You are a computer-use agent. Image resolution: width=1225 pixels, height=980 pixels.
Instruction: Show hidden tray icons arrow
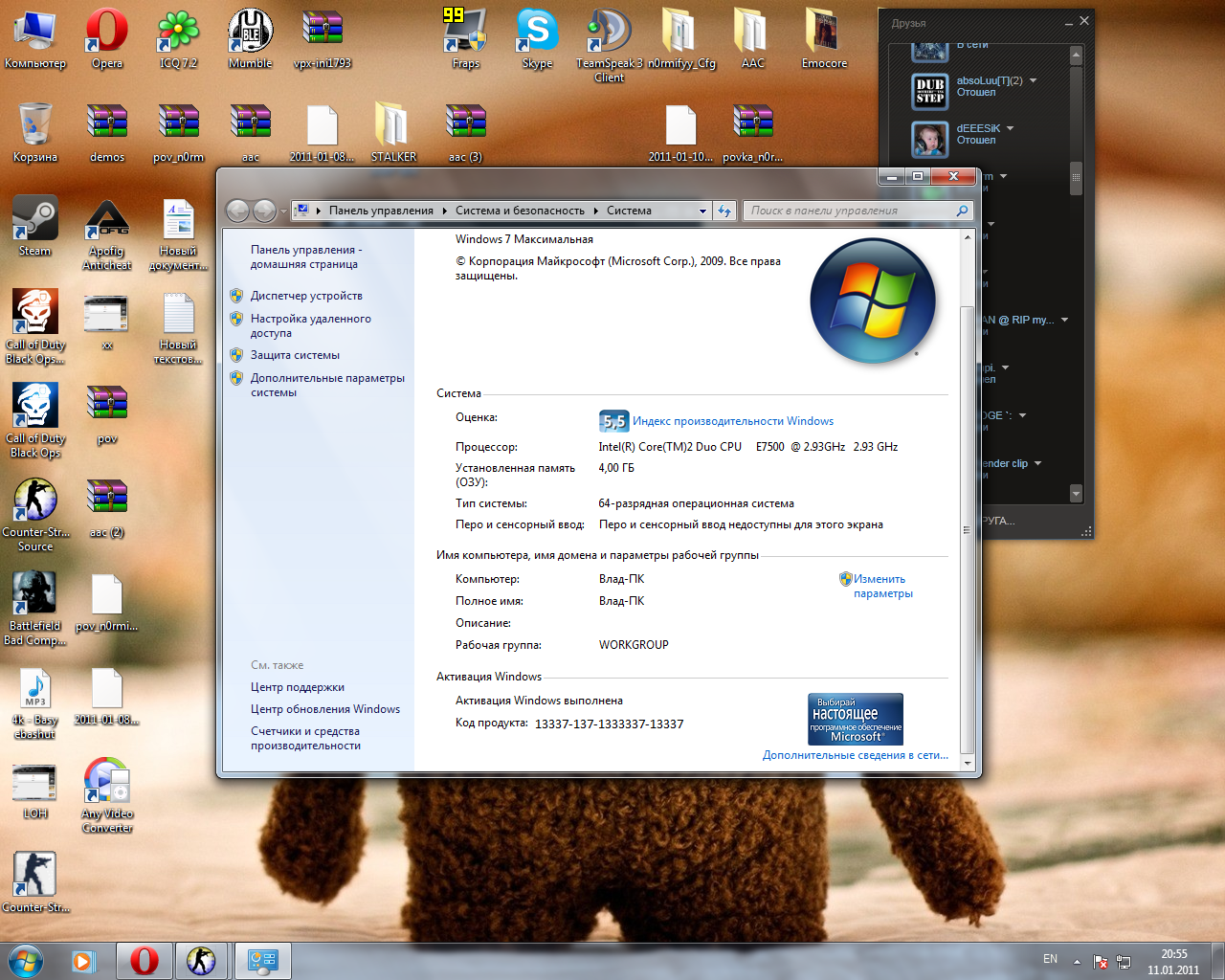click(x=1077, y=961)
